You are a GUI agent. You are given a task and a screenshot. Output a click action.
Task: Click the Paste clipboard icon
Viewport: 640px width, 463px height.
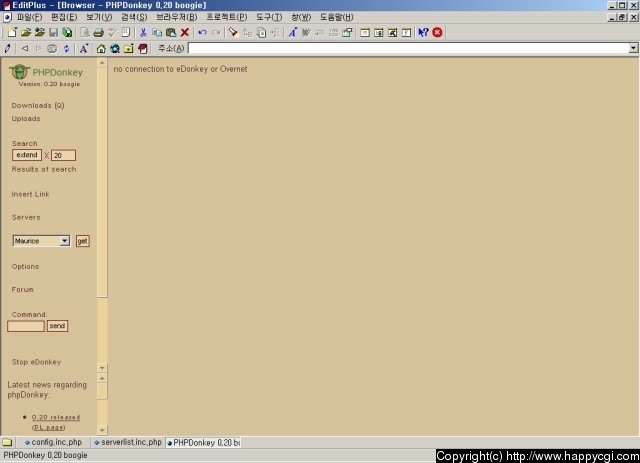click(171, 32)
